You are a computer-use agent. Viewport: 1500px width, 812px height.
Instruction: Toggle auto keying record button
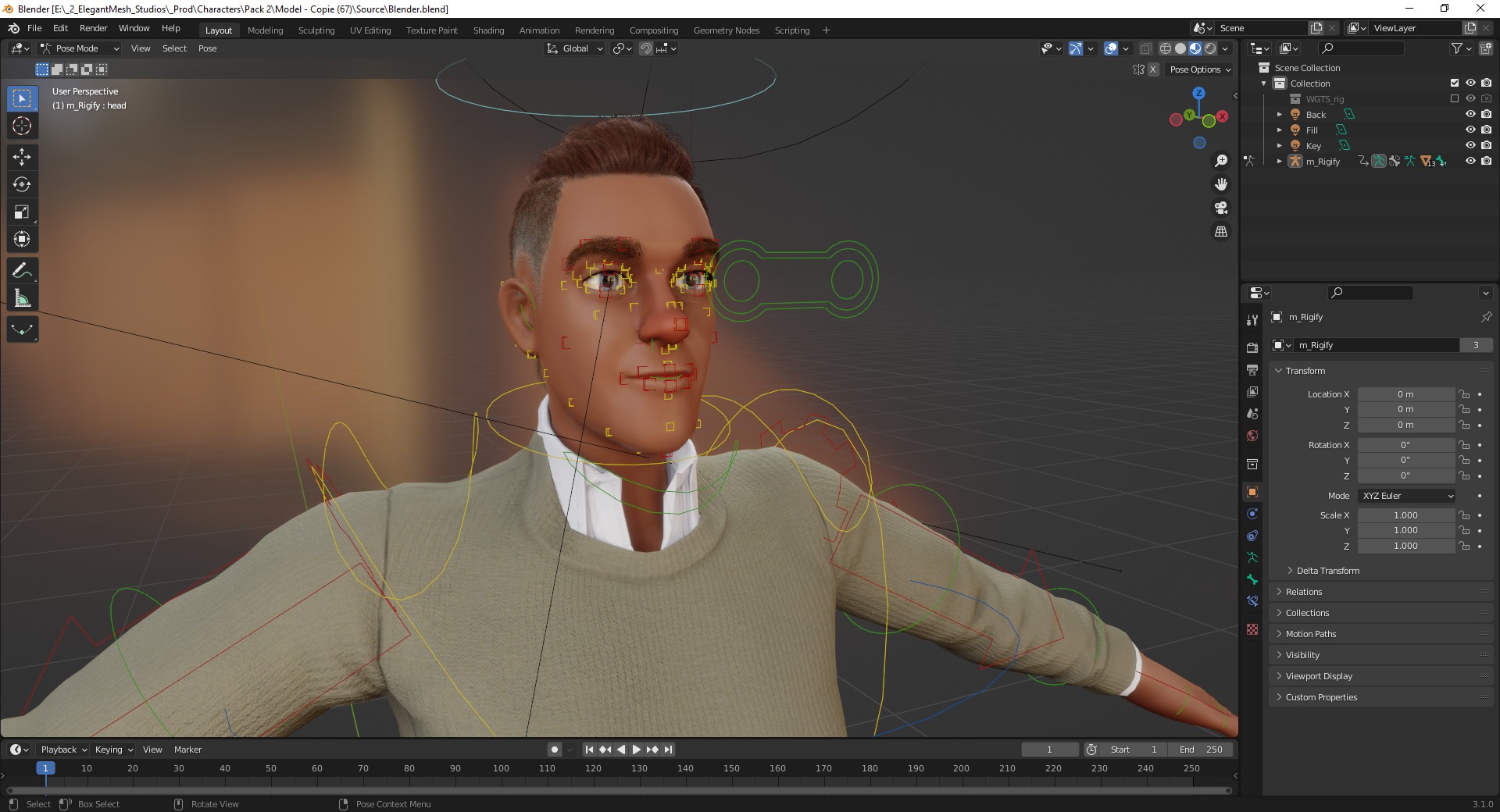click(554, 750)
